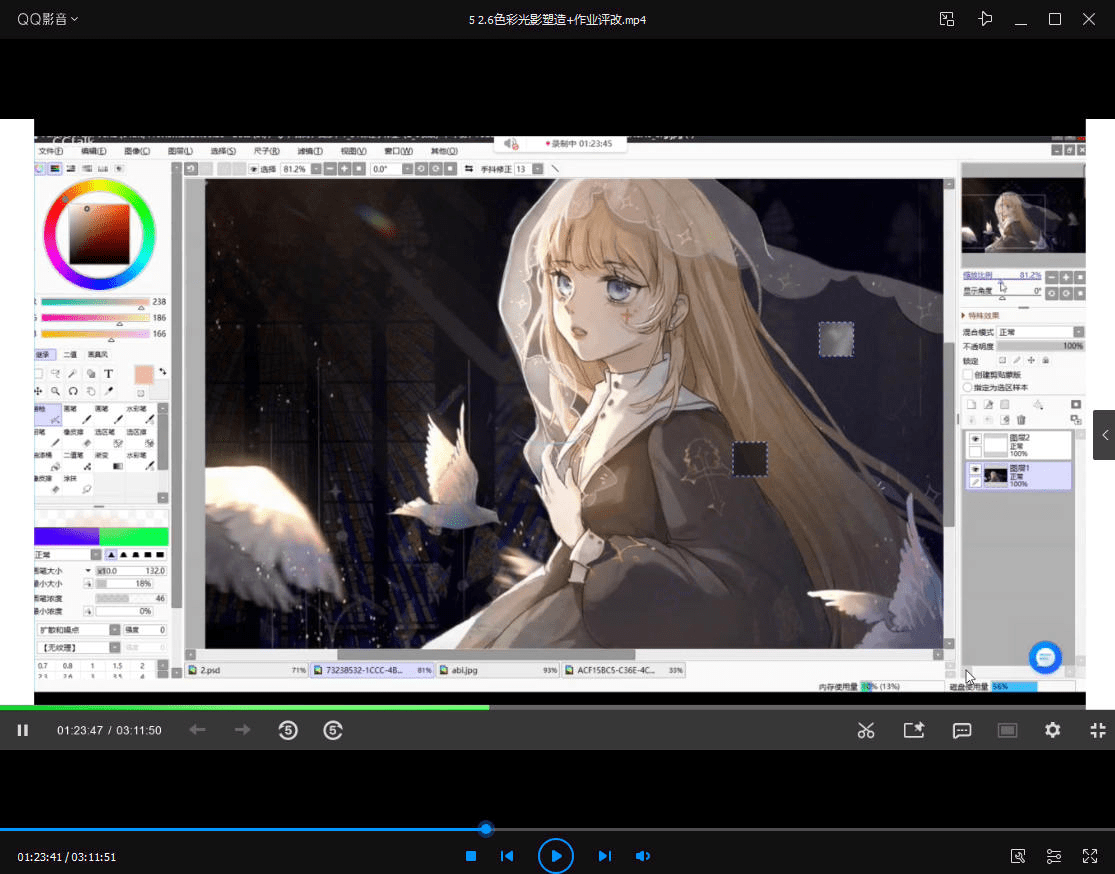
Task: Create a new normal layer
Action: pyautogui.click(x=971, y=405)
